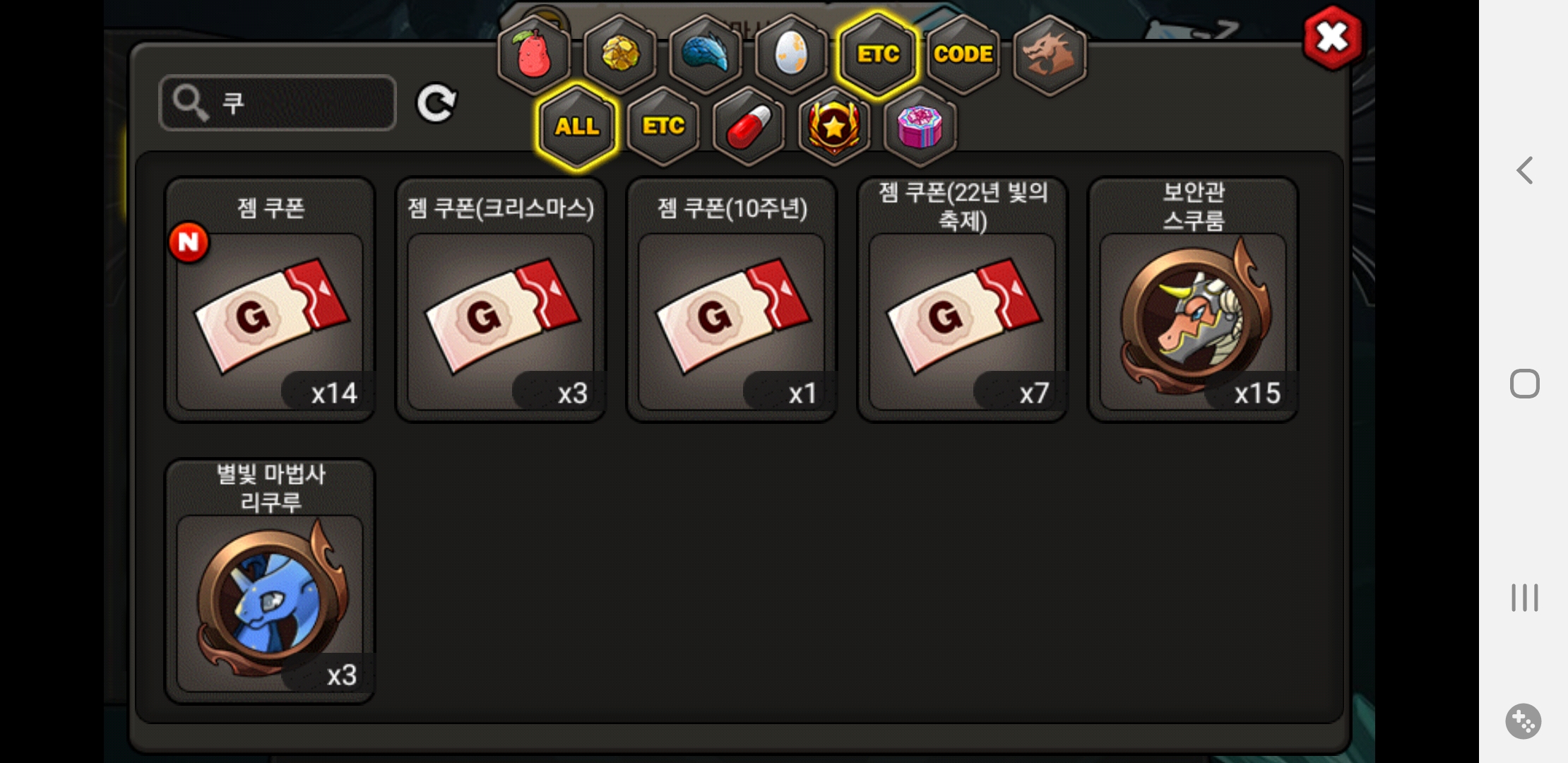Focus the item search input field
The image size is (1568, 763).
coord(278,103)
